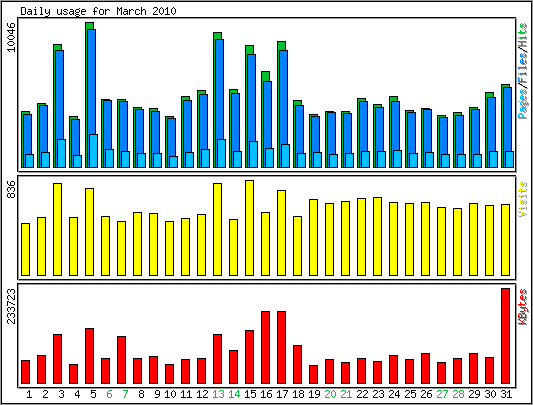This screenshot has width=533, height=405.
Task: Click the 10046 hits axis value
Action: tap(11, 37)
